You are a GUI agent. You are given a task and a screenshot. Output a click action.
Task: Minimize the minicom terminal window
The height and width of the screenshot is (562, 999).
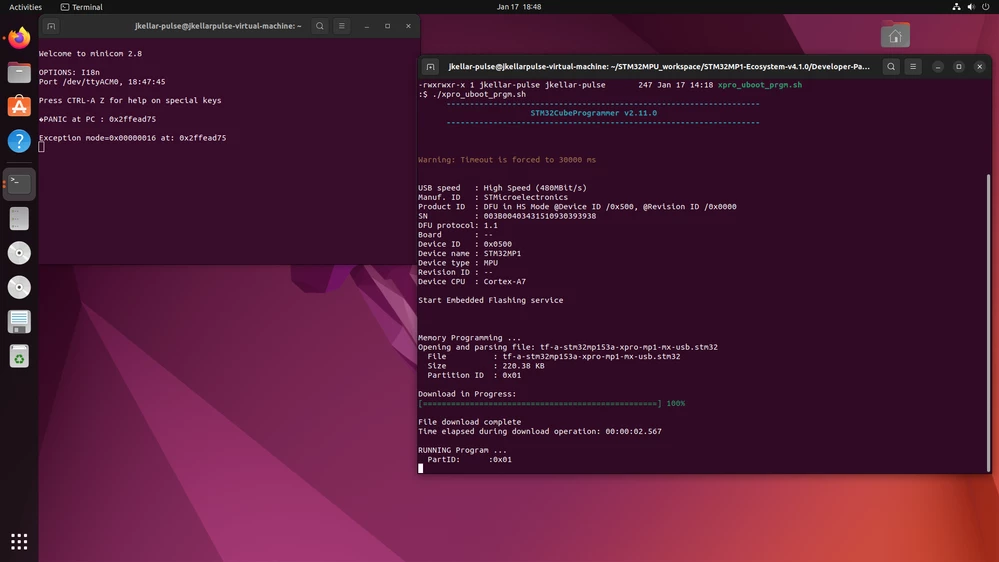(x=366, y=26)
